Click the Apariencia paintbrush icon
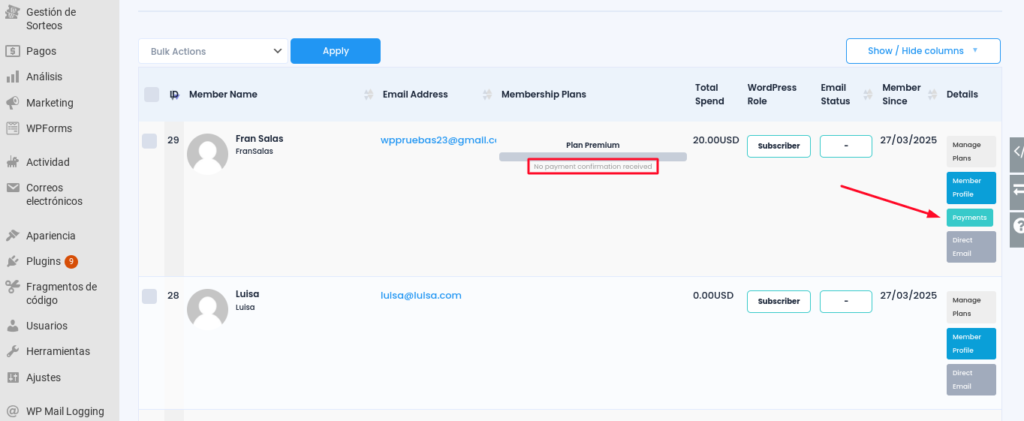Image resolution: width=1024 pixels, height=421 pixels. click(x=12, y=236)
